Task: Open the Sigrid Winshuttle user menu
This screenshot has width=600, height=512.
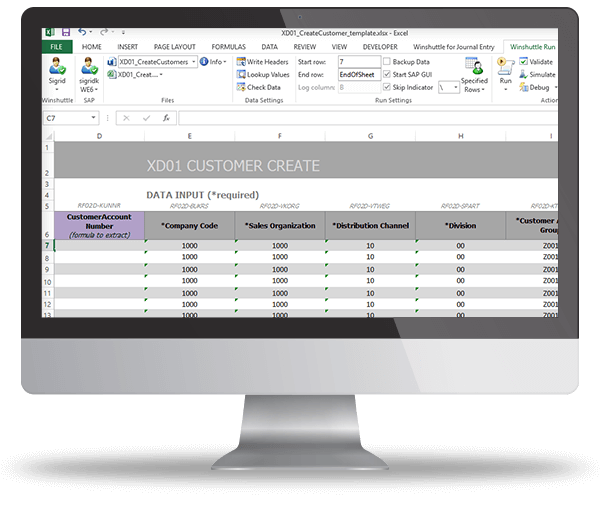Action: coord(57,74)
